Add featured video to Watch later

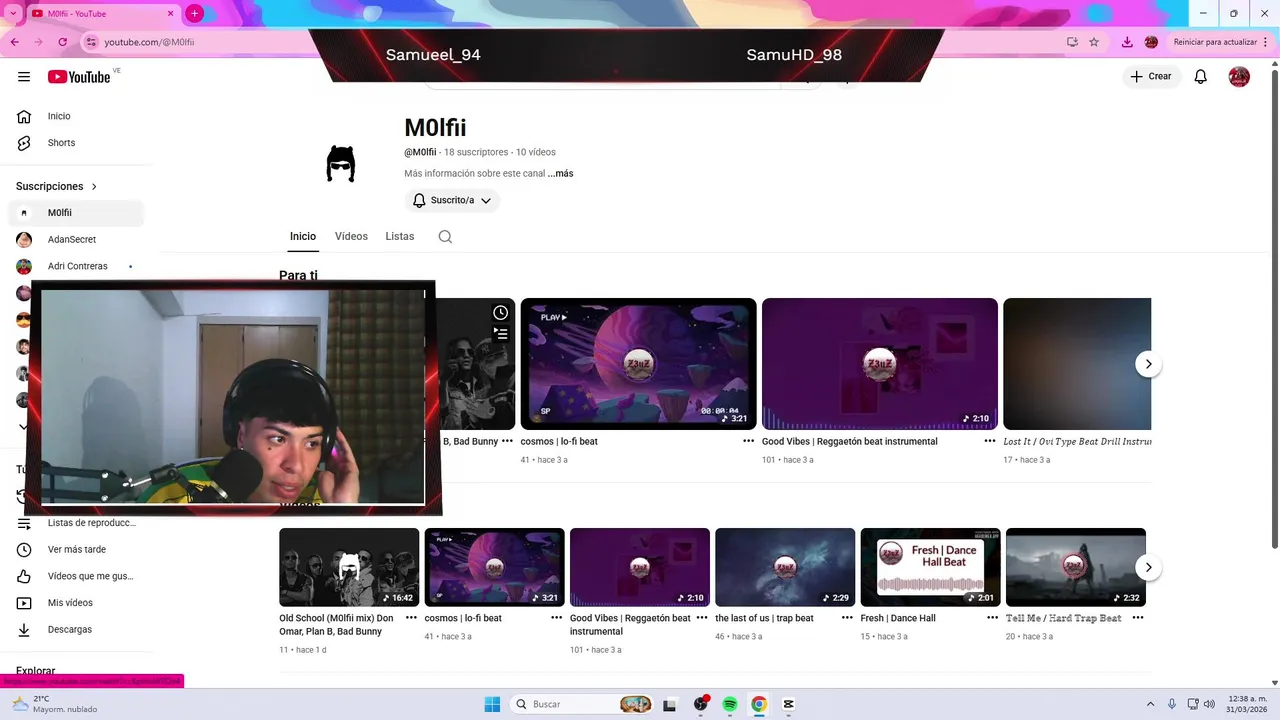pyautogui.click(x=501, y=313)
